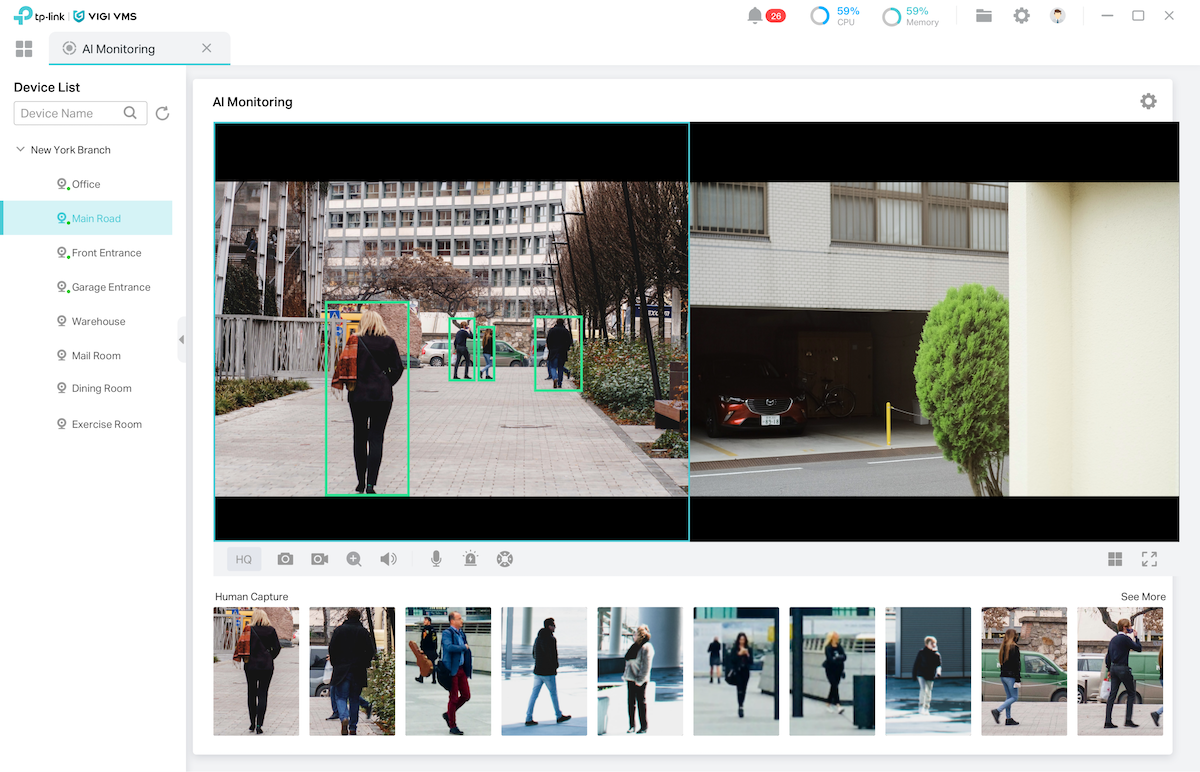The image size is (1200, 772).
Task: Switch to the AI Monitoring tab
Action: click(118, 48)
